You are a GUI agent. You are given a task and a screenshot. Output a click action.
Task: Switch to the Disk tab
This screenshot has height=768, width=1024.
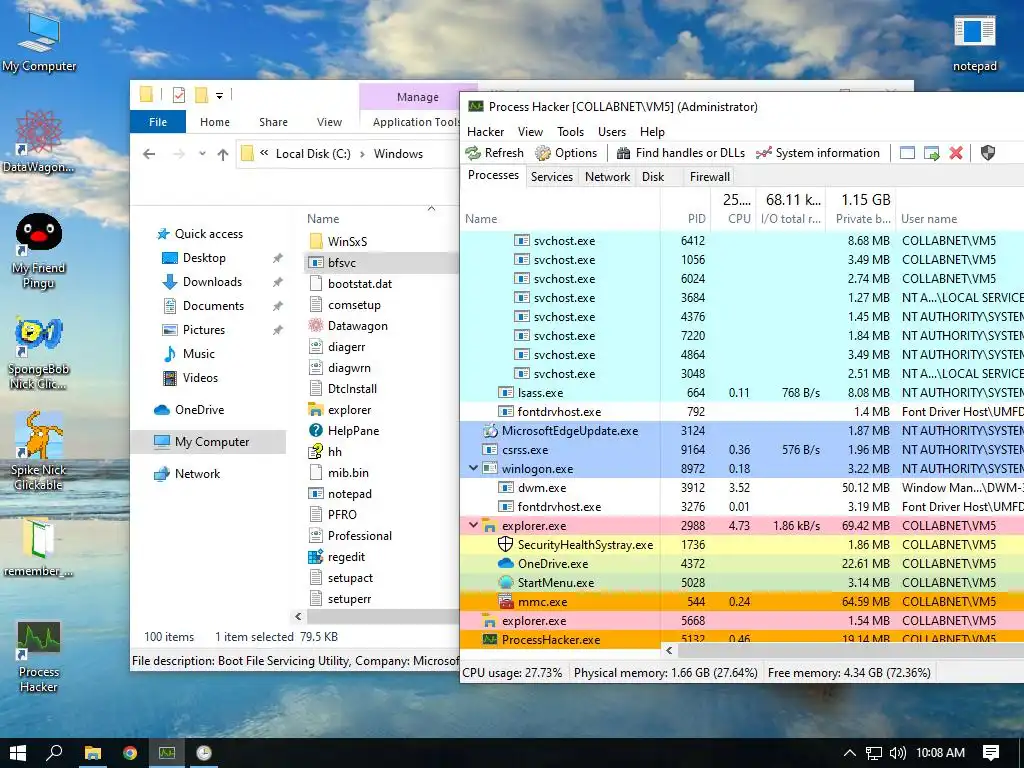click(653, 177)
